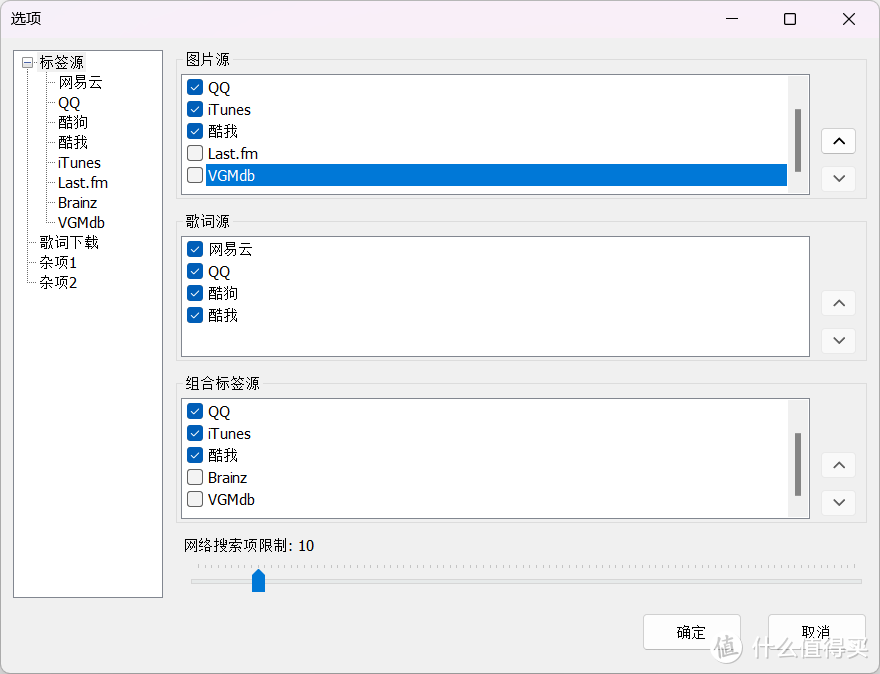
Task: Move the selected VGMdb entry up in 图片源
Action: click(838, 140)
